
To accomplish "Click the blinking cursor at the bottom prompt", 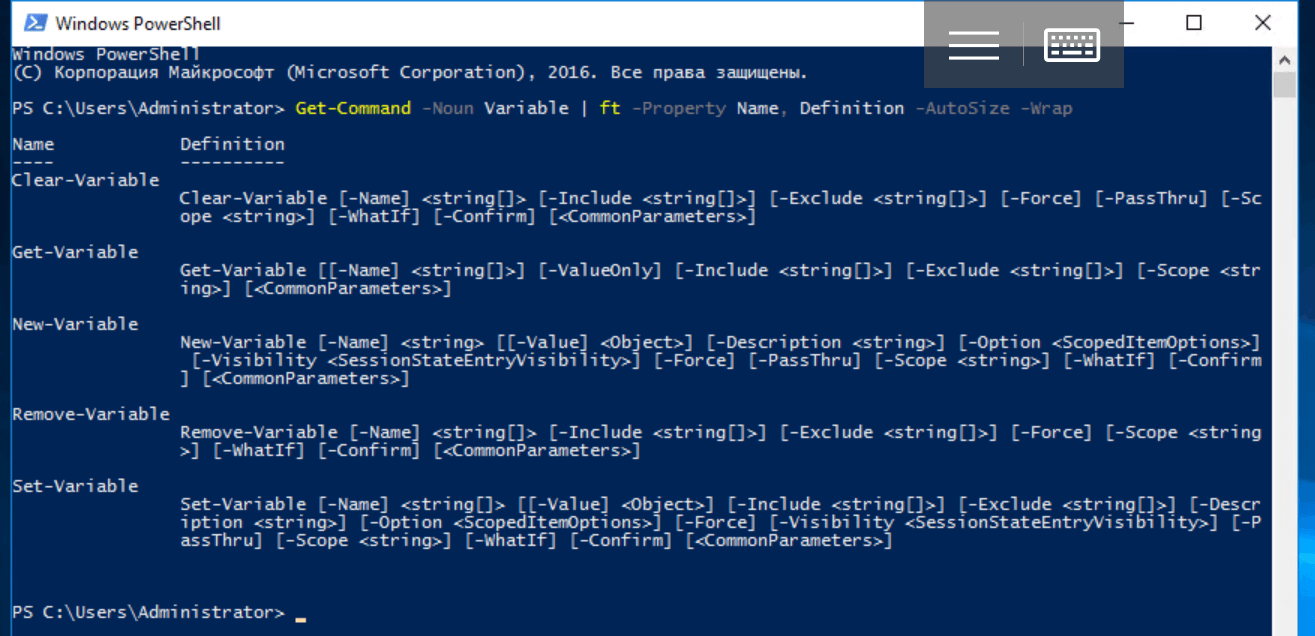I will click(x=300, y=620).
